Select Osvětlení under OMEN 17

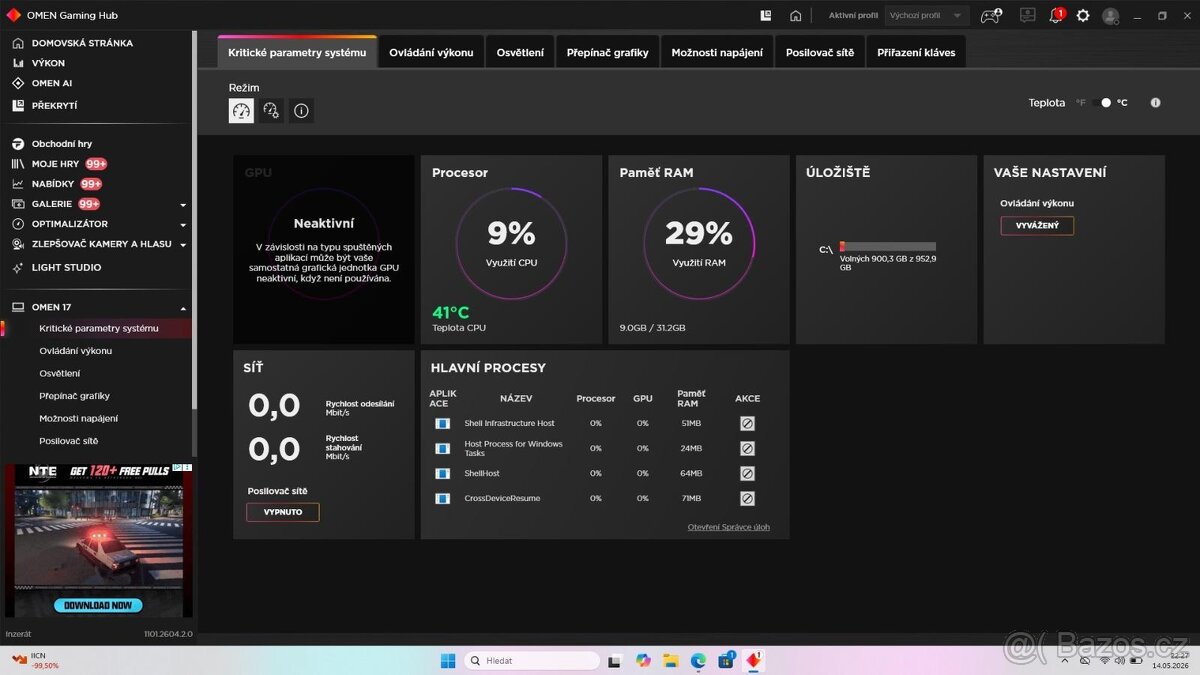pos(60,373)
